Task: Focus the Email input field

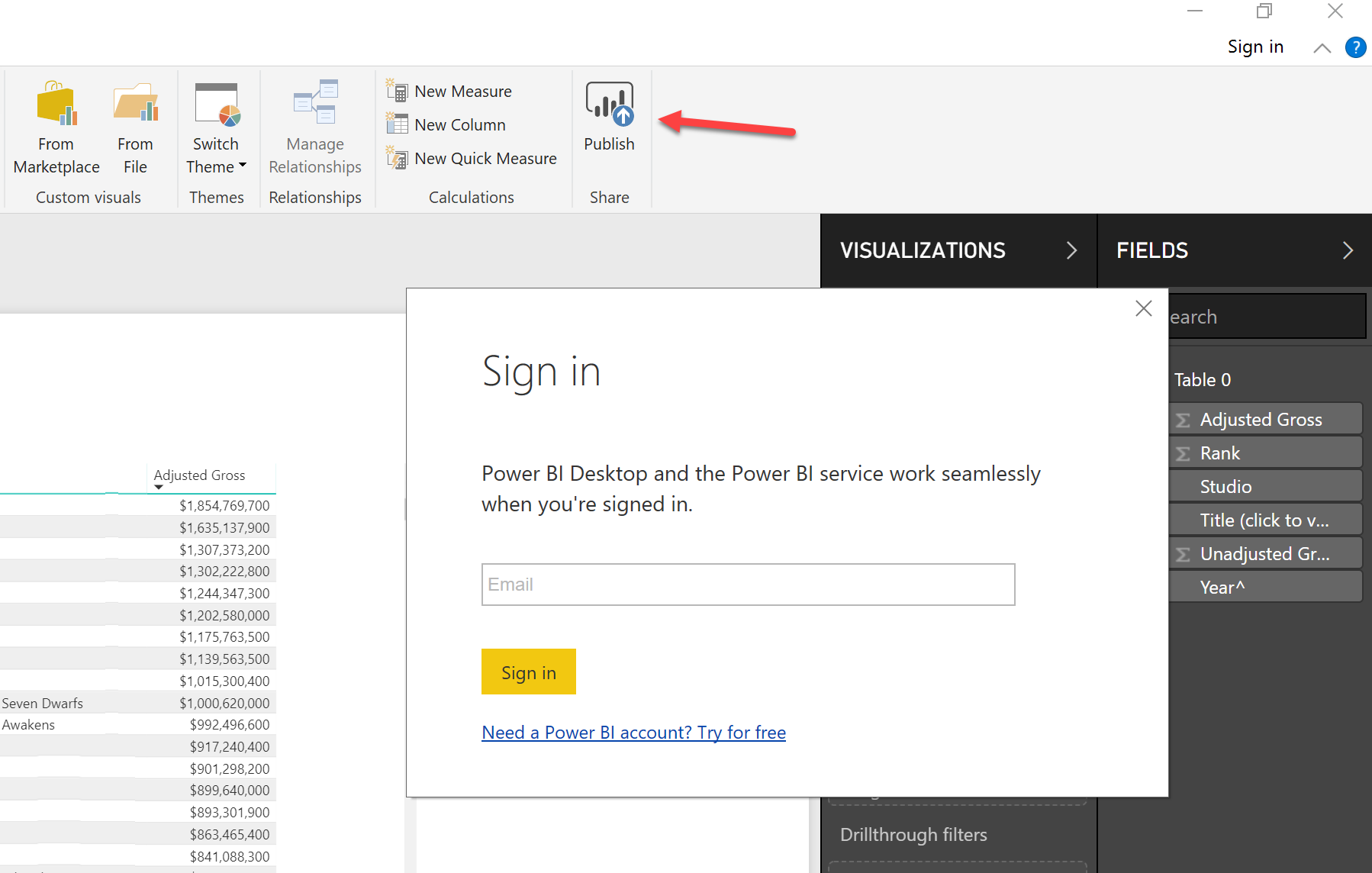Action: pos(748,585)
